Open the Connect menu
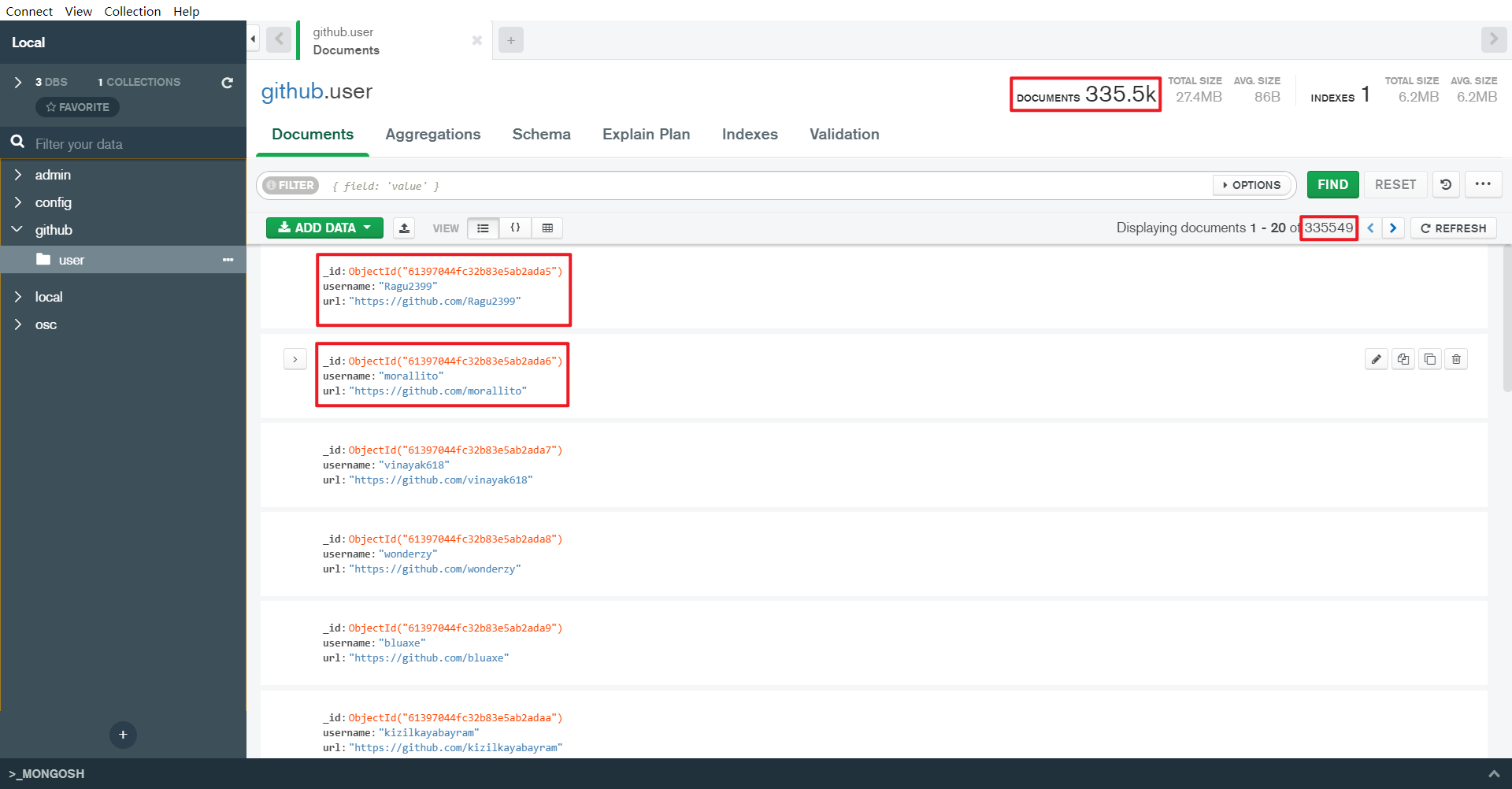 (29, 11)
